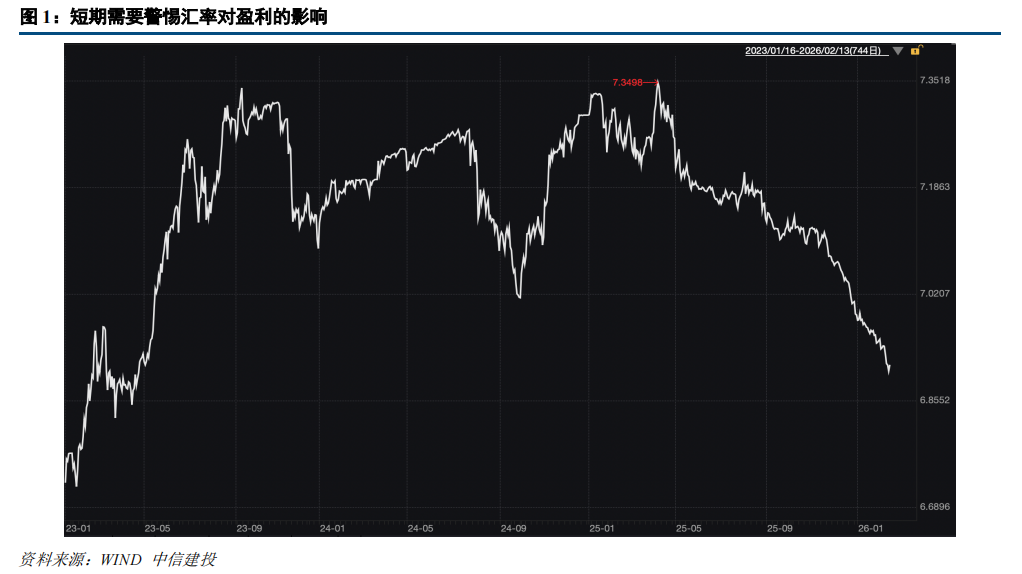Screen dimensions: 1022x574
Task: Click the 24-05 x-axis date label
Action: (421, 527)
